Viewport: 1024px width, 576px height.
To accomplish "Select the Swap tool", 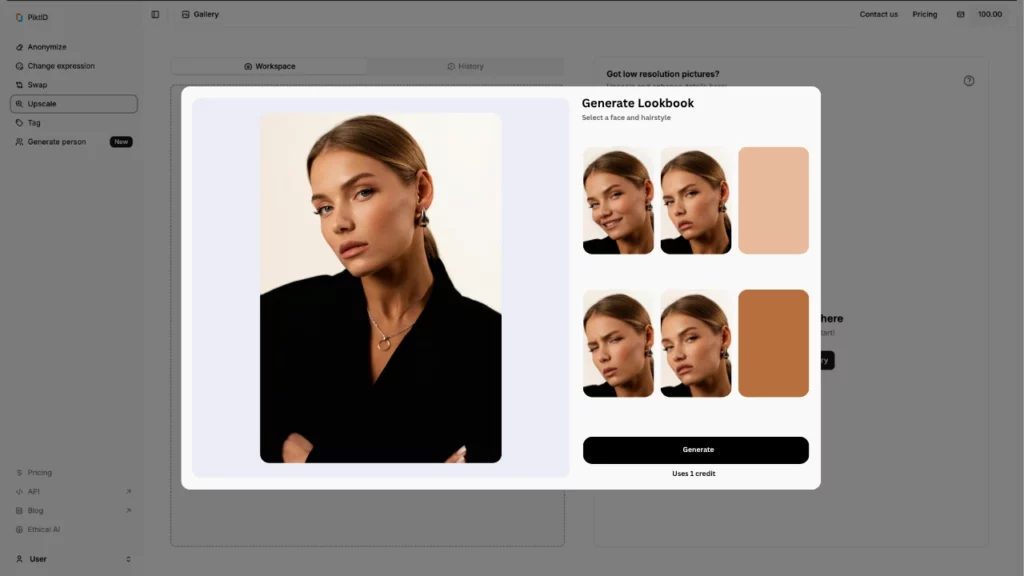I will 37,84.
